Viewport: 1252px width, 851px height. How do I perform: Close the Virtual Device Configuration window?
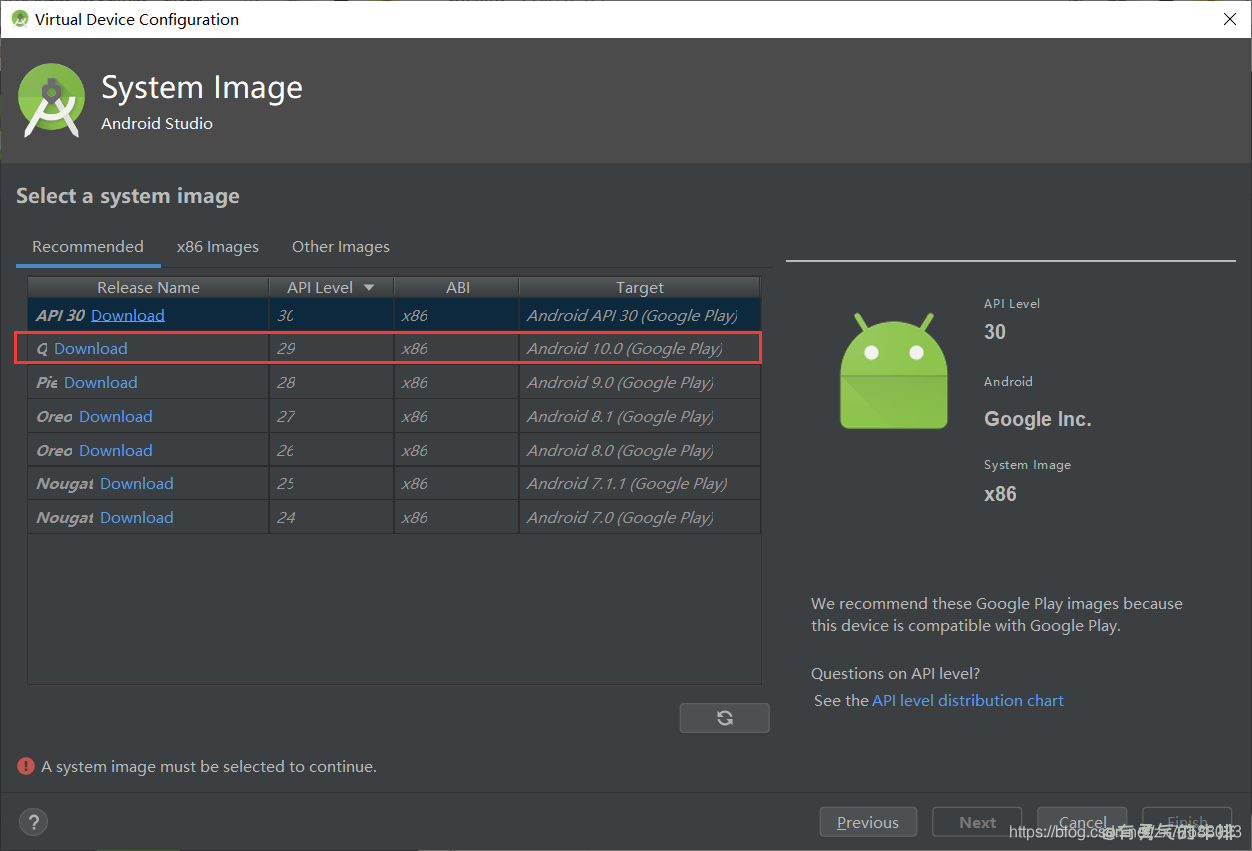point(1230,19)
